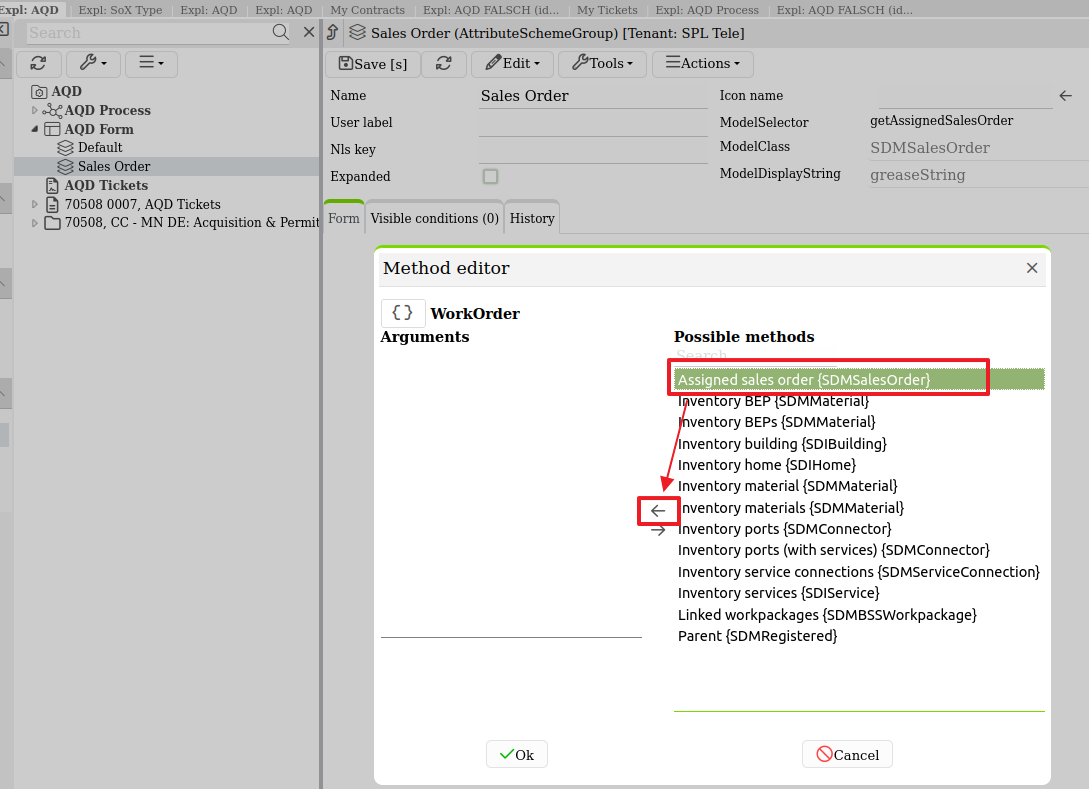
Task: Click the arrow next to Icon name field
Action: (1065, 96)
